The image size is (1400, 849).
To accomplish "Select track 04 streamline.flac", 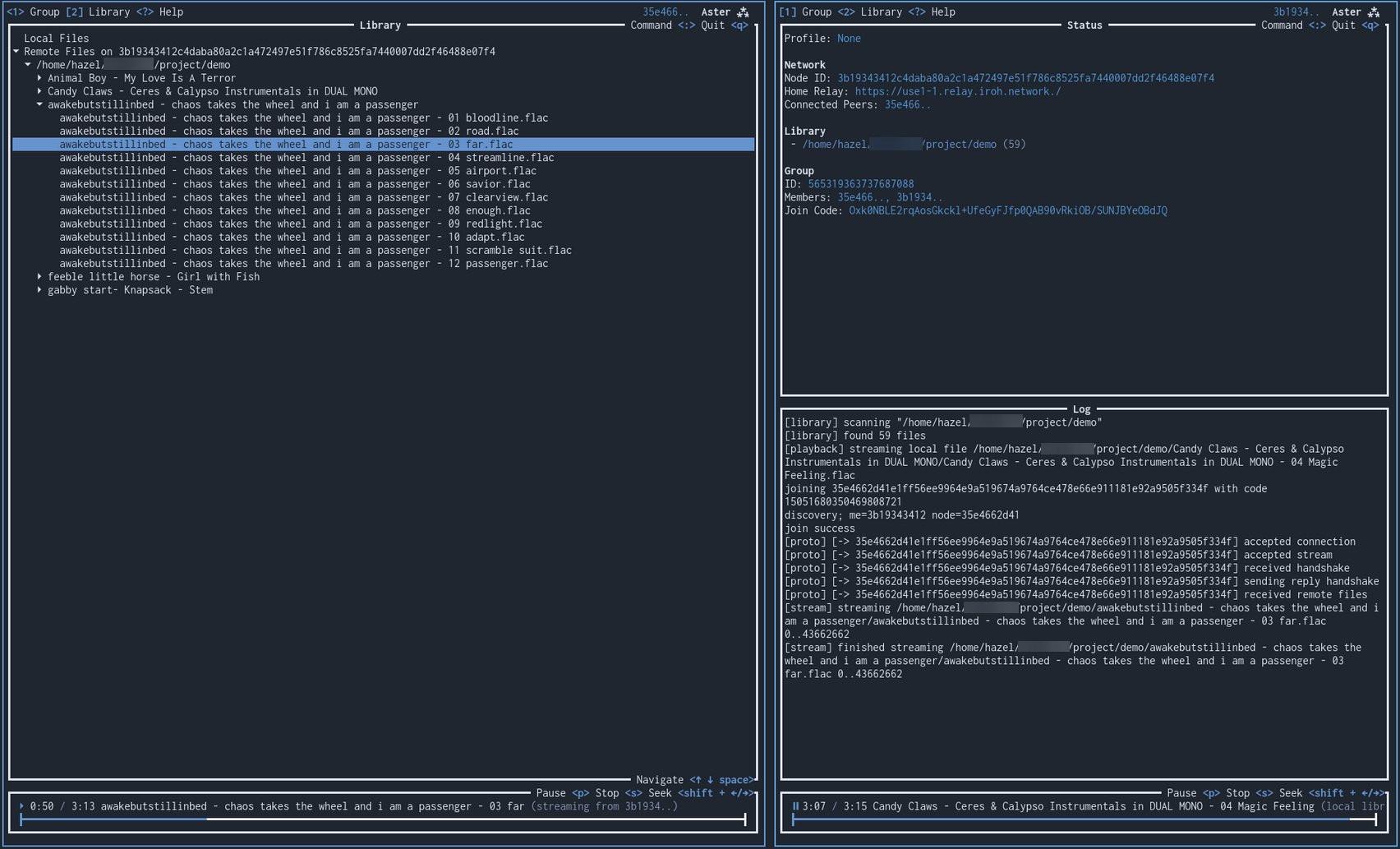I will point(306,158).
